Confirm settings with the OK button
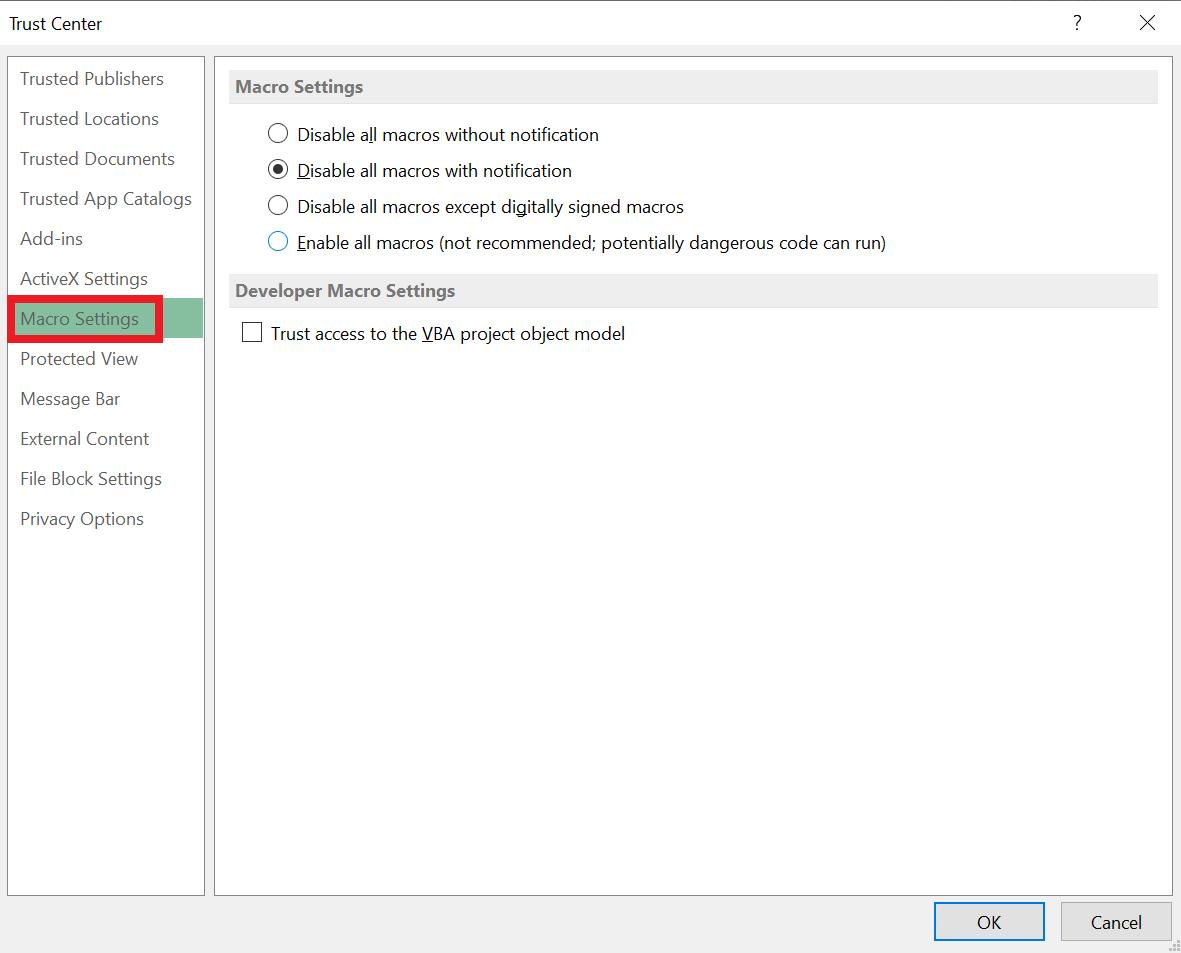 click(x=988, y=922)
